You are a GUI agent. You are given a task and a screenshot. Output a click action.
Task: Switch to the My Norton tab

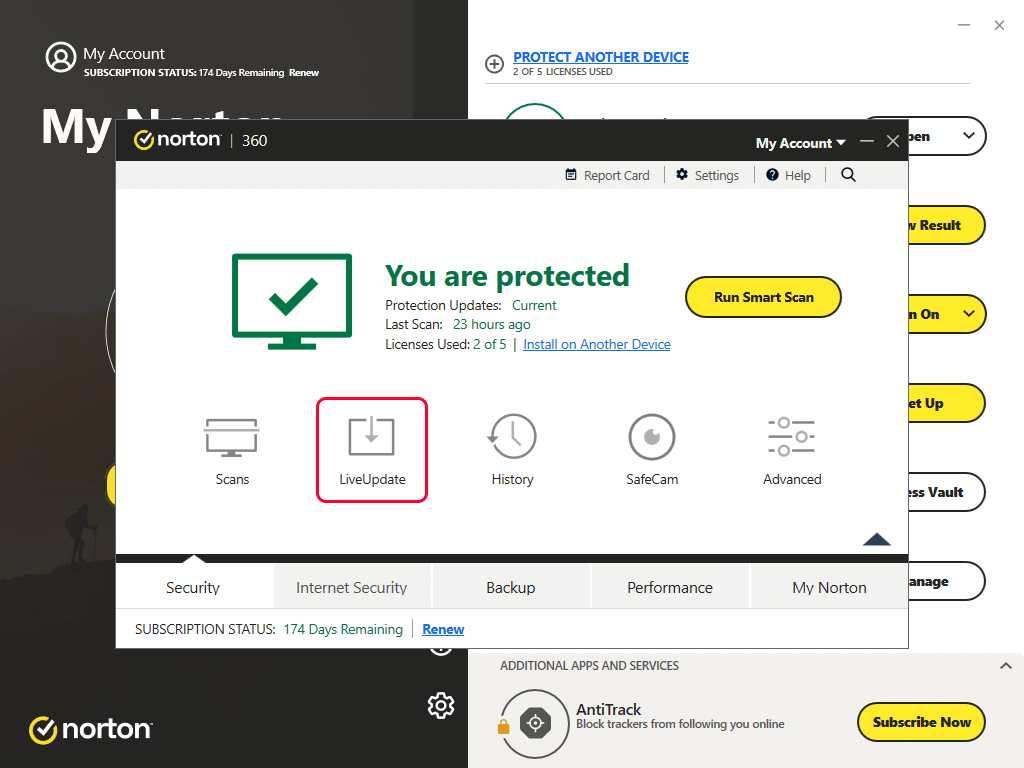tap(829, 587)
